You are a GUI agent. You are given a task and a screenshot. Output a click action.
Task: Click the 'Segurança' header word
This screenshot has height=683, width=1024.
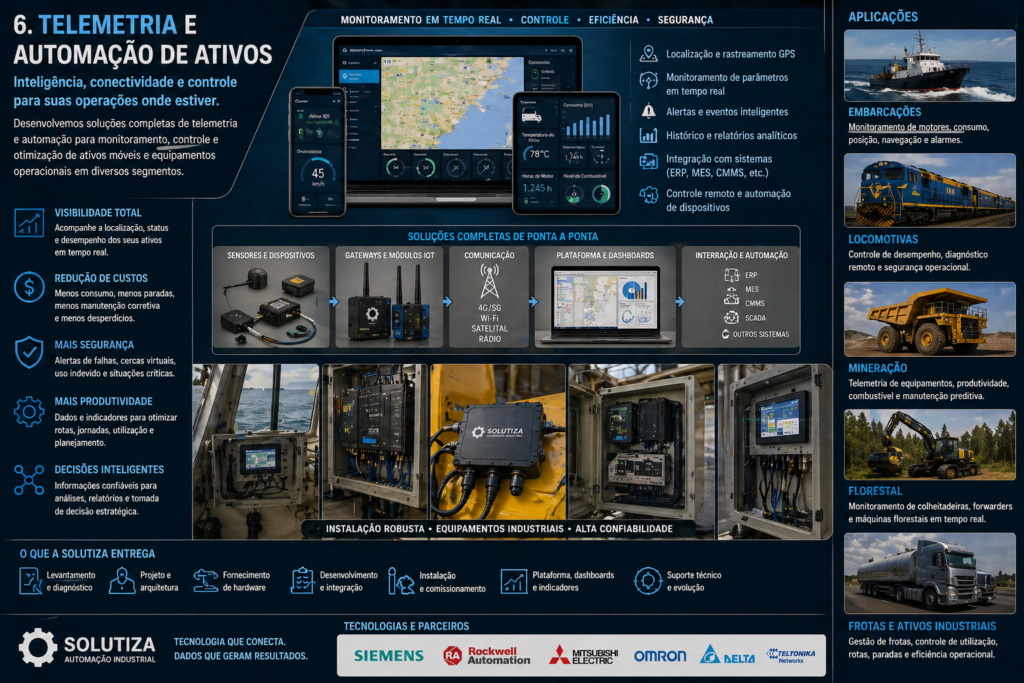click(685, 20)
